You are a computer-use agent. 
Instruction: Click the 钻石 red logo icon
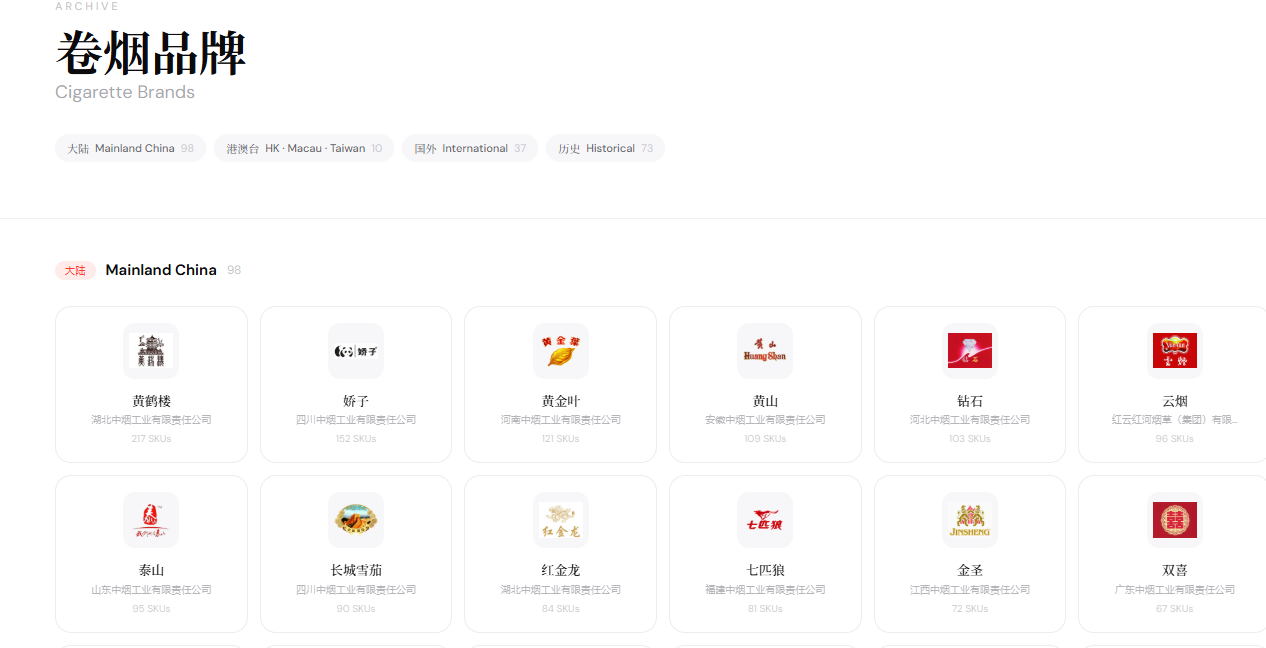click(x=970, y=351)
